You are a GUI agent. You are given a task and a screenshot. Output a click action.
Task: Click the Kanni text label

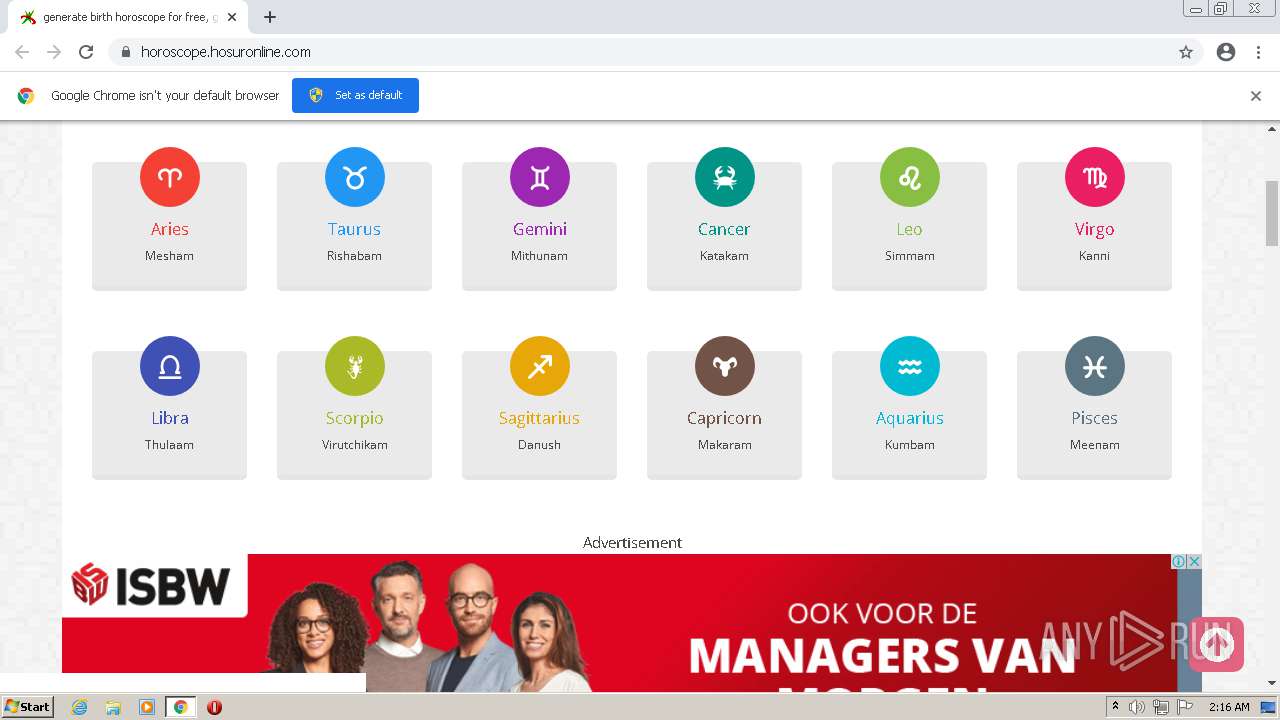coord(1095,256)
